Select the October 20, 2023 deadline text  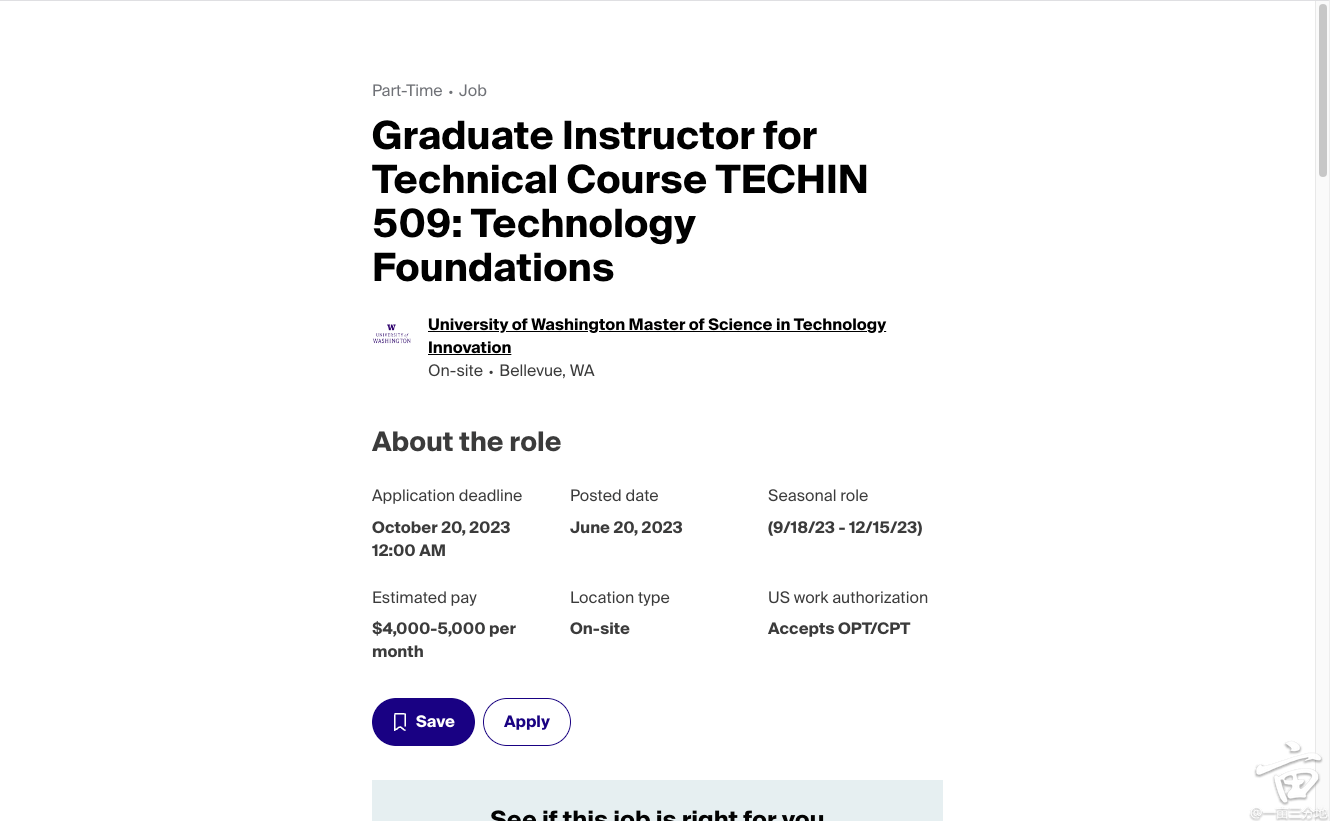441,527
